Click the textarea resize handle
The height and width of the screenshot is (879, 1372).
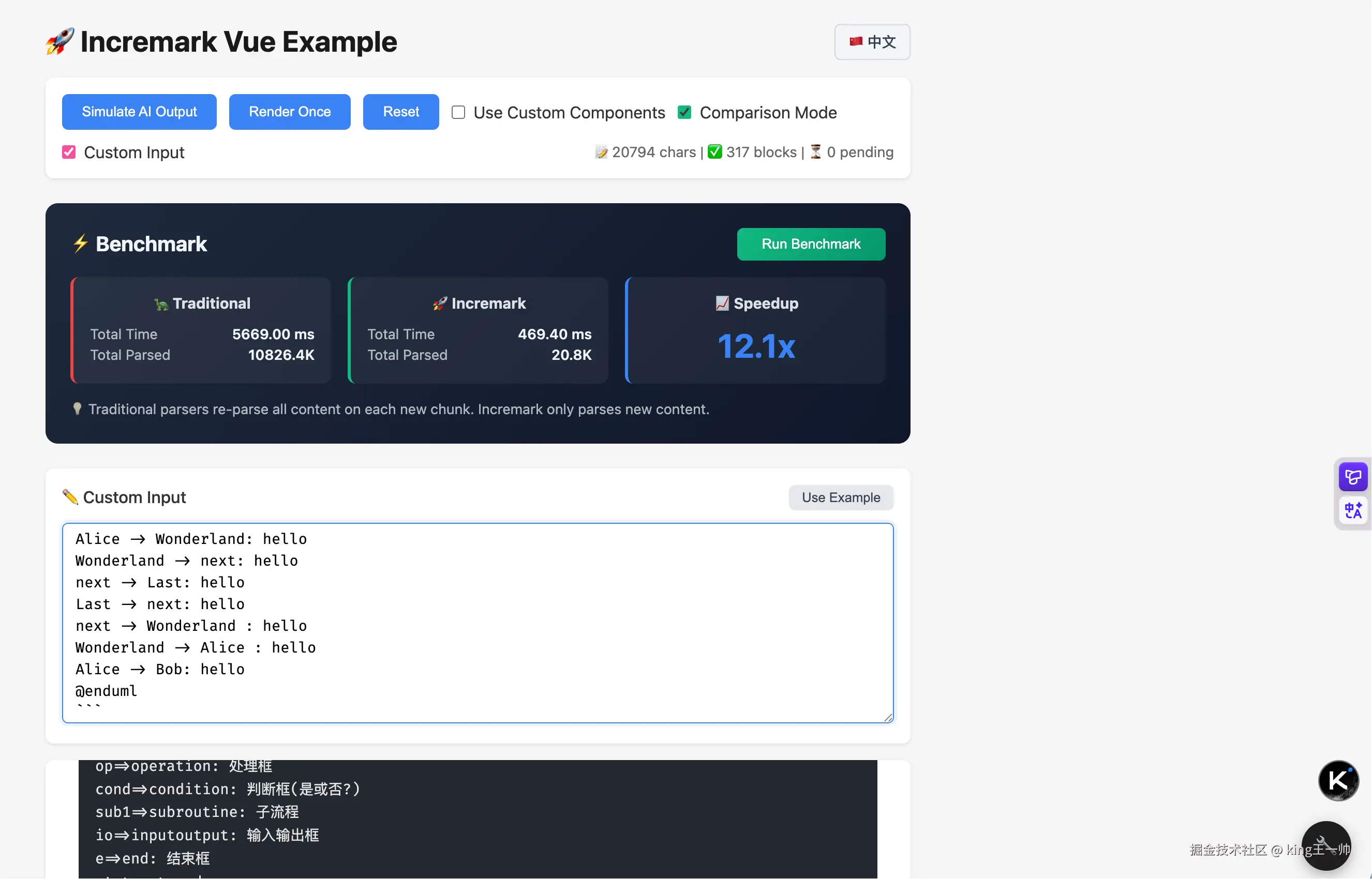888,718
